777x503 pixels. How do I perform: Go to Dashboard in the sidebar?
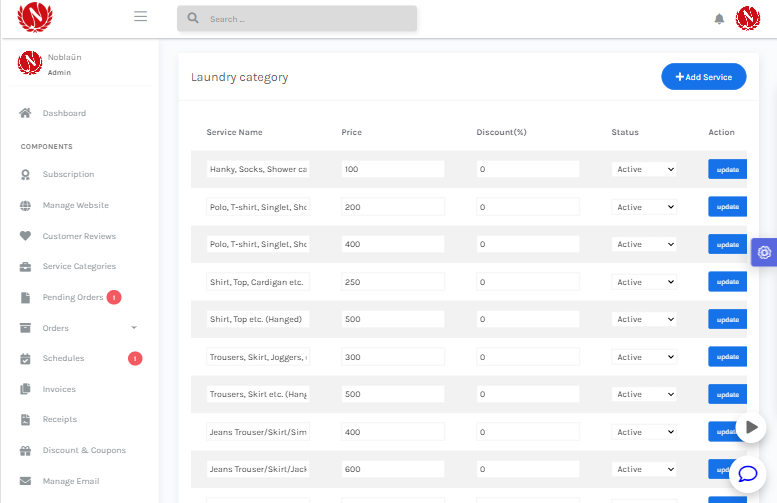64,113
